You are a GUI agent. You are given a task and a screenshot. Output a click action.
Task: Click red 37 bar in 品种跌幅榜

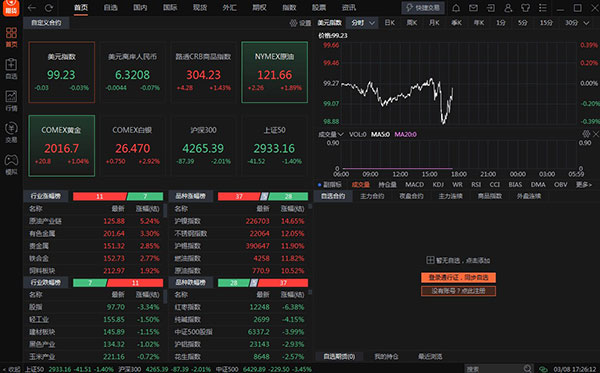coord(283,283)
